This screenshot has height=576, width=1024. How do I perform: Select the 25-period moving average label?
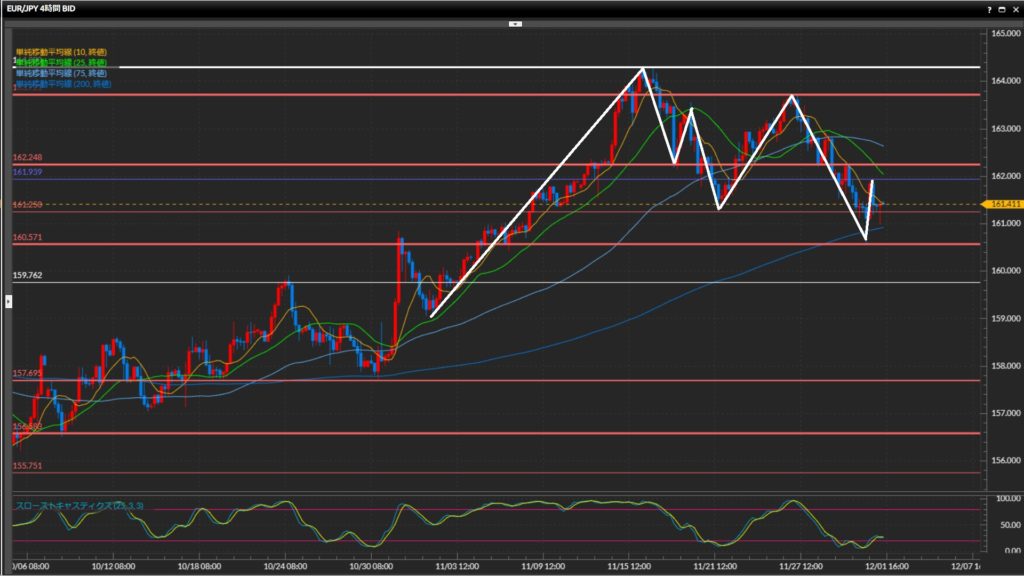click(61, 62)
